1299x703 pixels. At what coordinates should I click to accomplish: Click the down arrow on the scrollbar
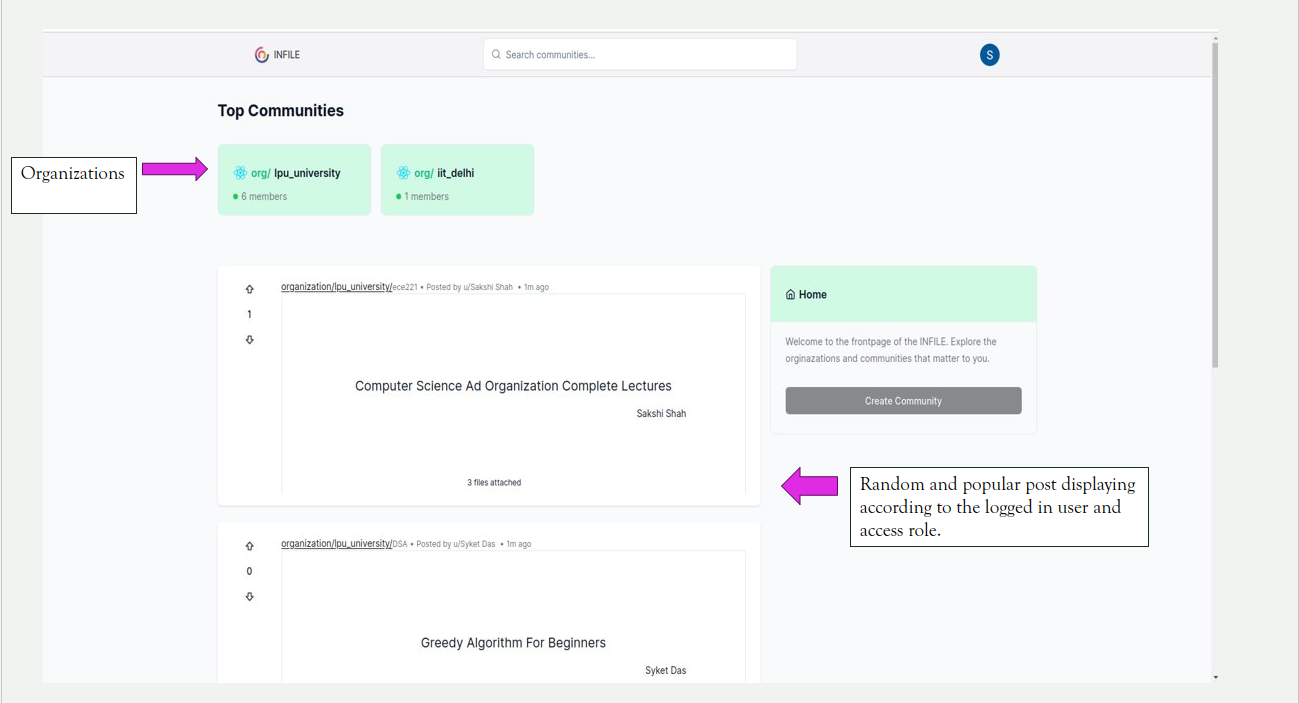(1215, 677)
